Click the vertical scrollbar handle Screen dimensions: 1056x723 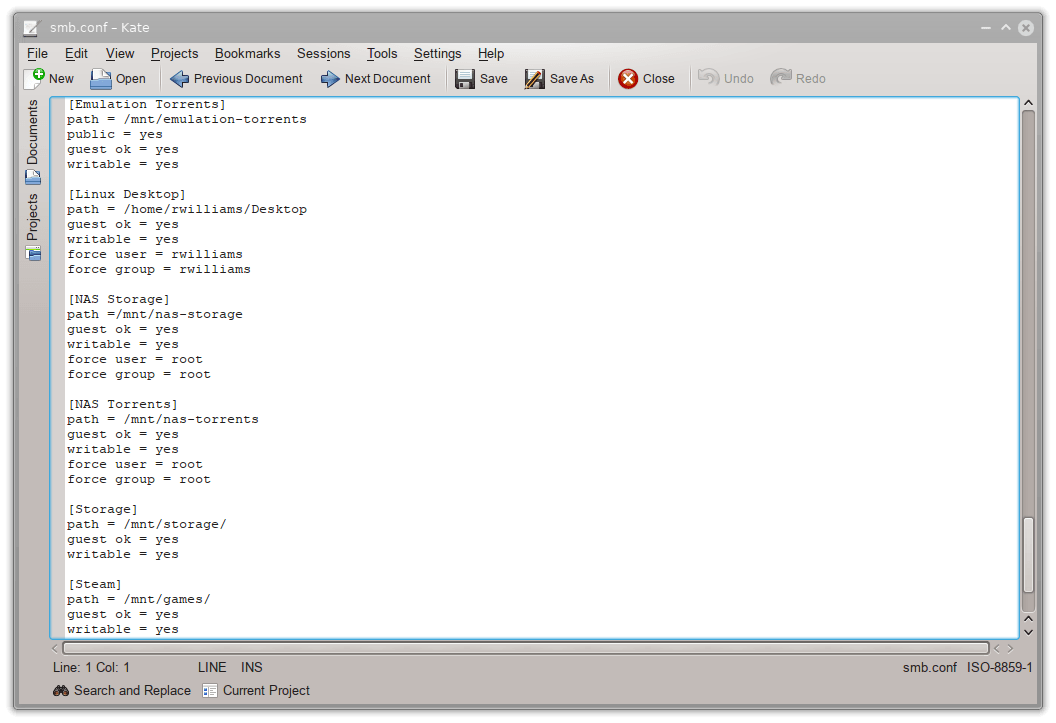(1028, 555)
